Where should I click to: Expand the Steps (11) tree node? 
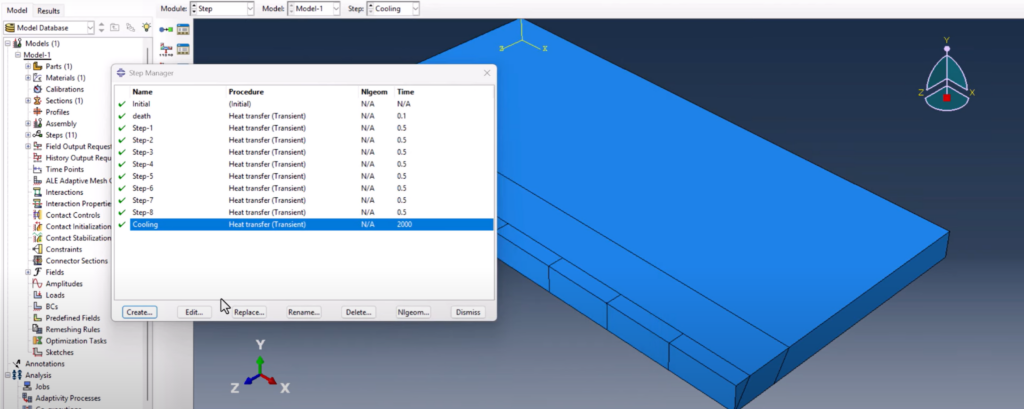[28, 135]
